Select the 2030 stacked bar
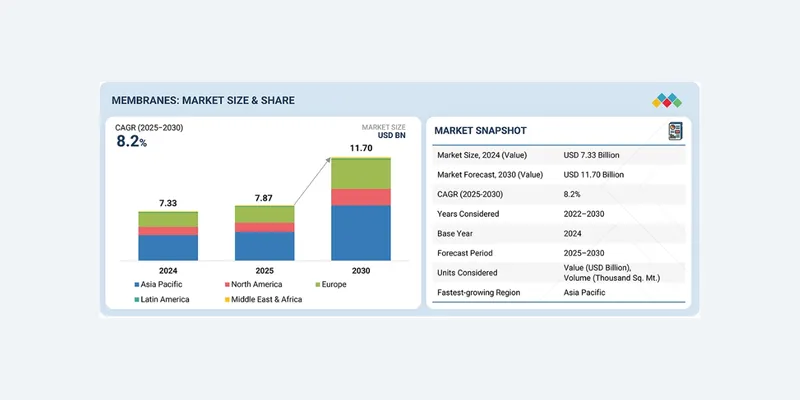The width and height of the screenshot is (800, 400). pos(361,209)
